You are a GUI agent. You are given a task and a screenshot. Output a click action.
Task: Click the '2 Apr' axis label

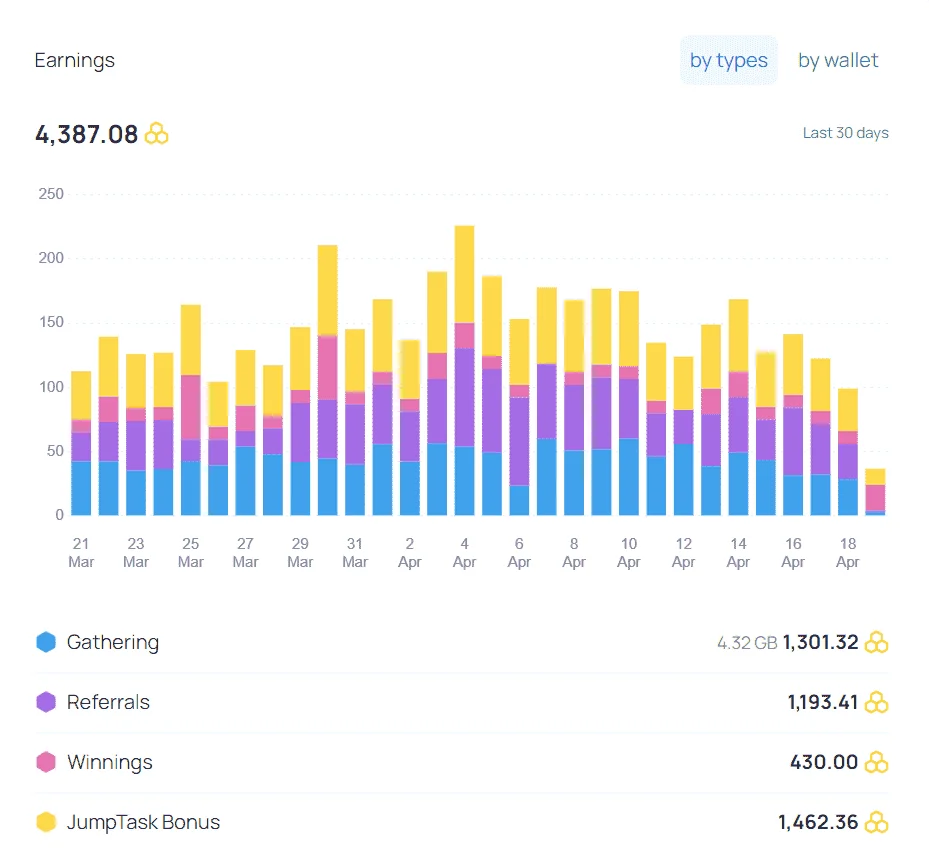(409, 553)
